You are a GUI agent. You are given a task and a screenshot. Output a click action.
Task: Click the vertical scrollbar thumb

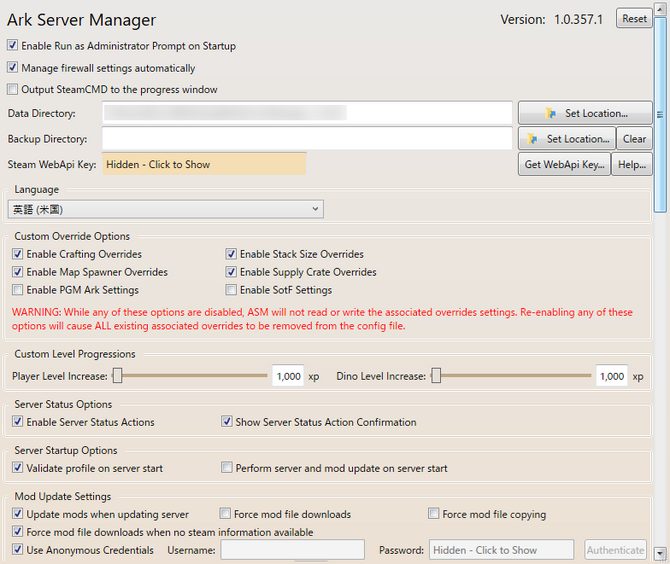click(661, 115)
